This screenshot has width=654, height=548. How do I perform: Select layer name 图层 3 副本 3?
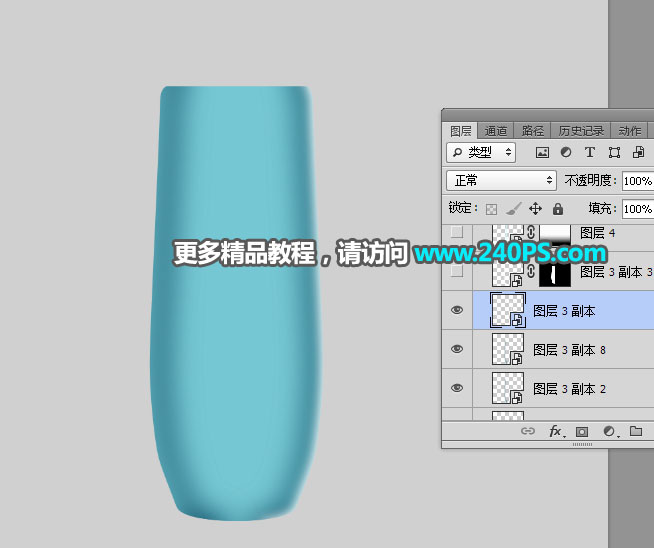pos(616,272)
